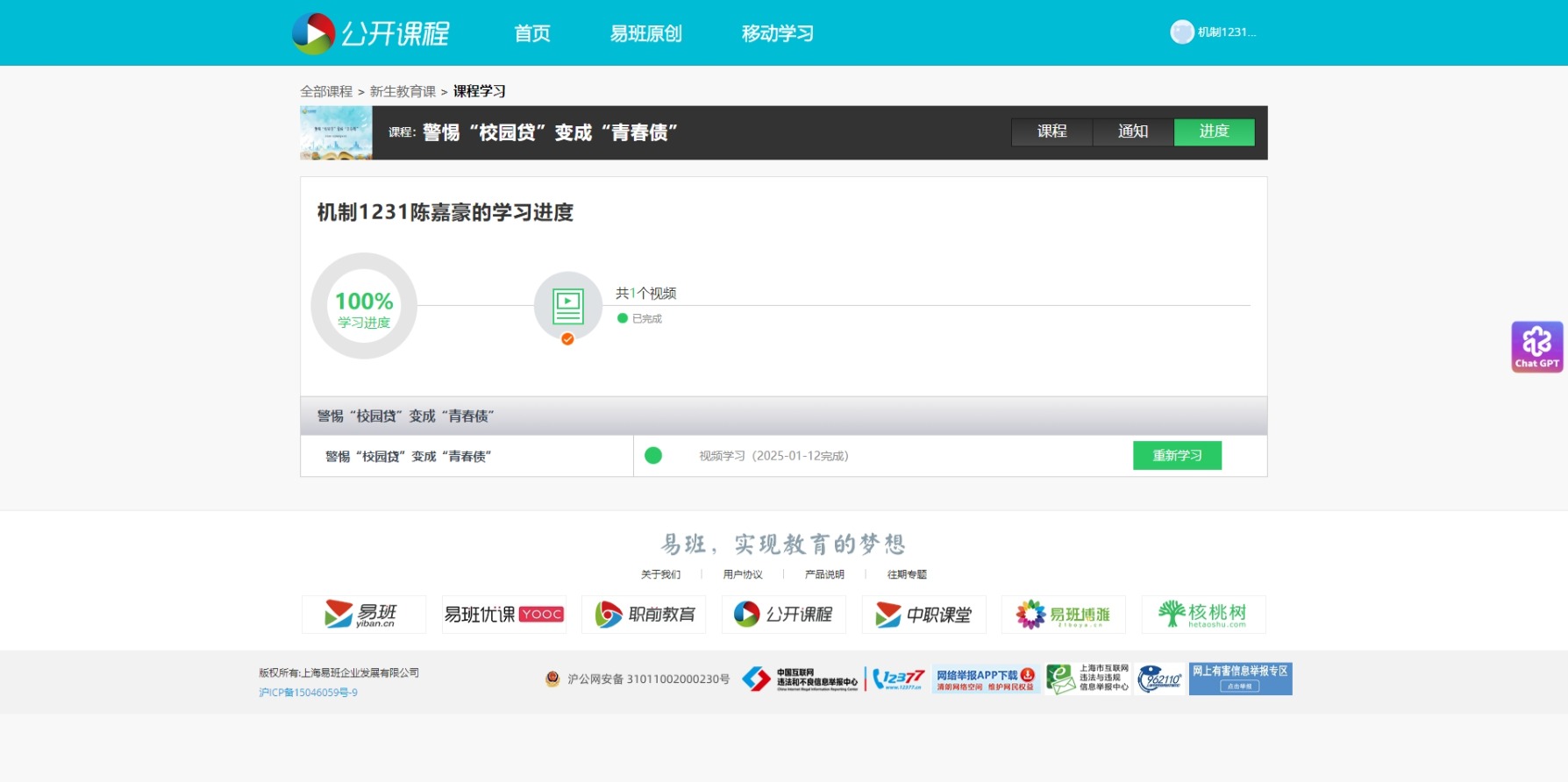Screen dimensions: 1568x782
Task: Click the 12377 reporting center badge
Action: 898,679
